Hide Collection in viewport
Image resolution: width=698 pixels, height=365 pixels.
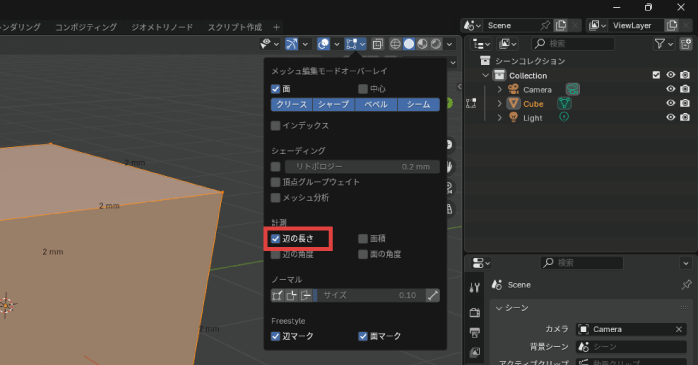(670, 75)
